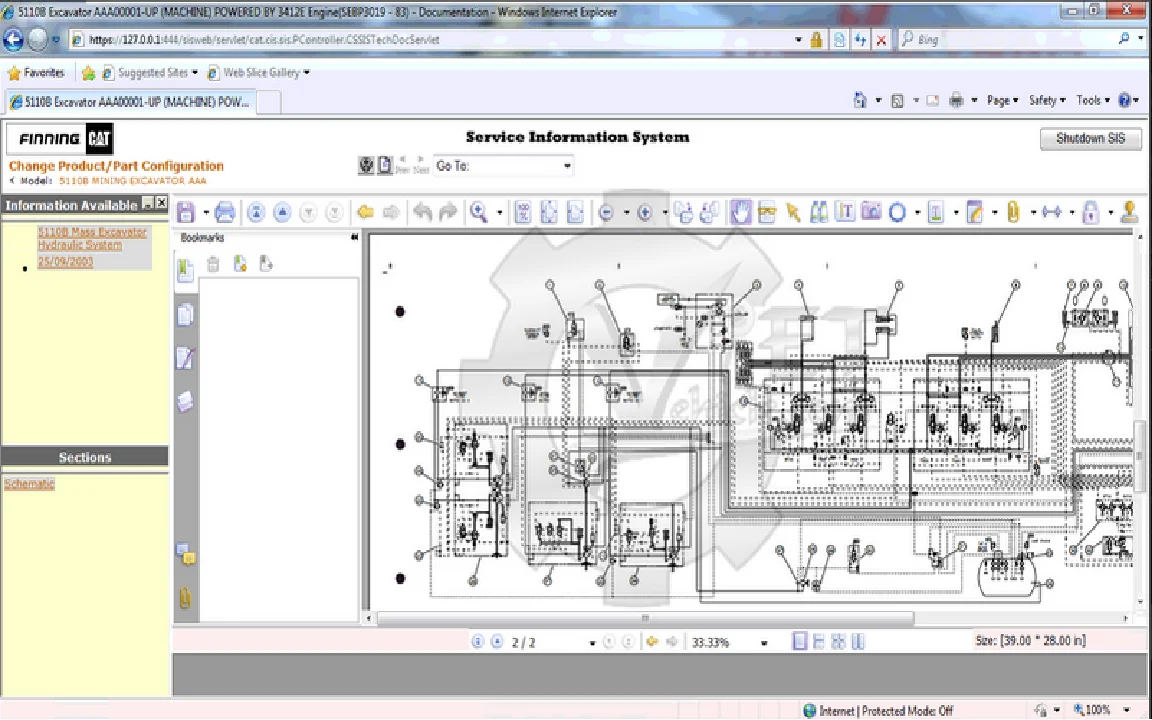Screen dimensions: 1152x720
Task: Open the page number 2 / 2 dropdown
Action: (592, 643)
